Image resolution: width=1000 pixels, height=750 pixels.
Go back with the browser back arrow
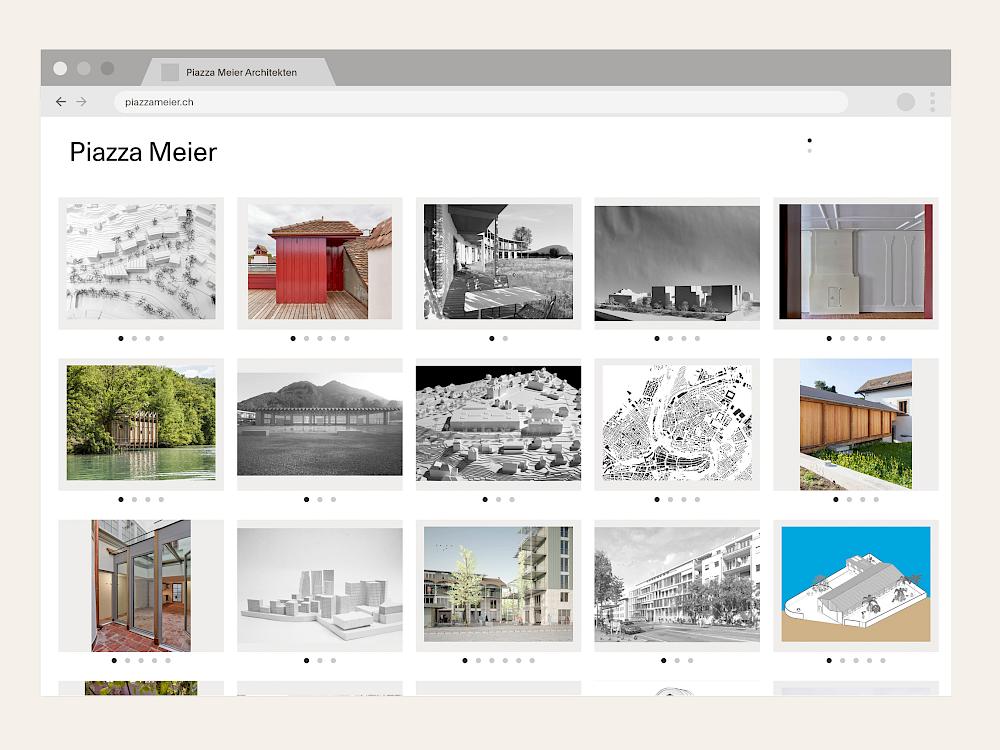point(61,101)
